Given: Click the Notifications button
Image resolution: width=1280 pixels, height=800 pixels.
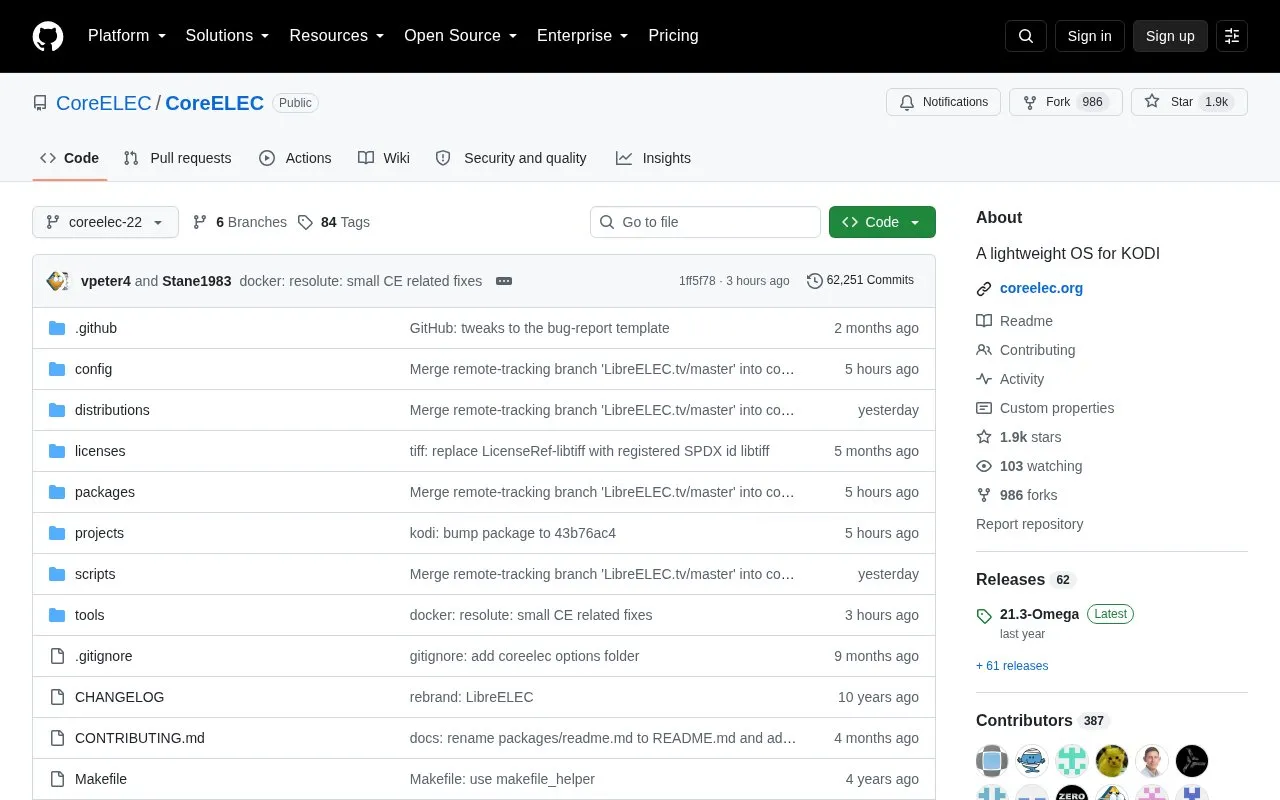Looking at the screenshot, I should pyautogui.click(x=943, y=102).
